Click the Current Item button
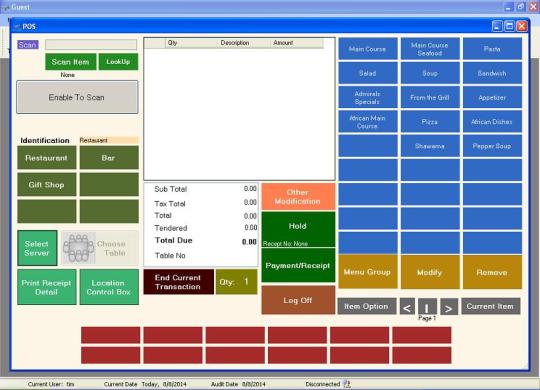 (491, 306)
